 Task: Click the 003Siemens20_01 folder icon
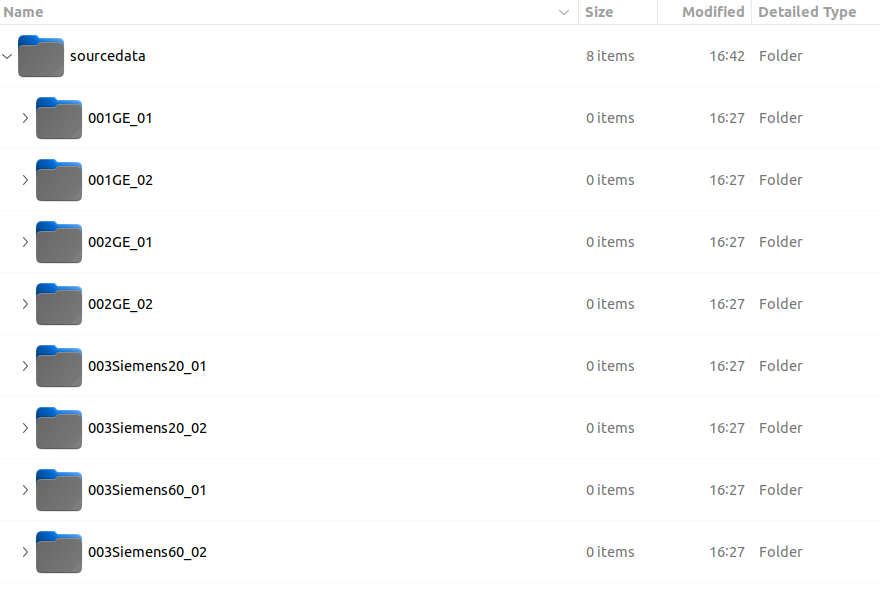[59, 366]
